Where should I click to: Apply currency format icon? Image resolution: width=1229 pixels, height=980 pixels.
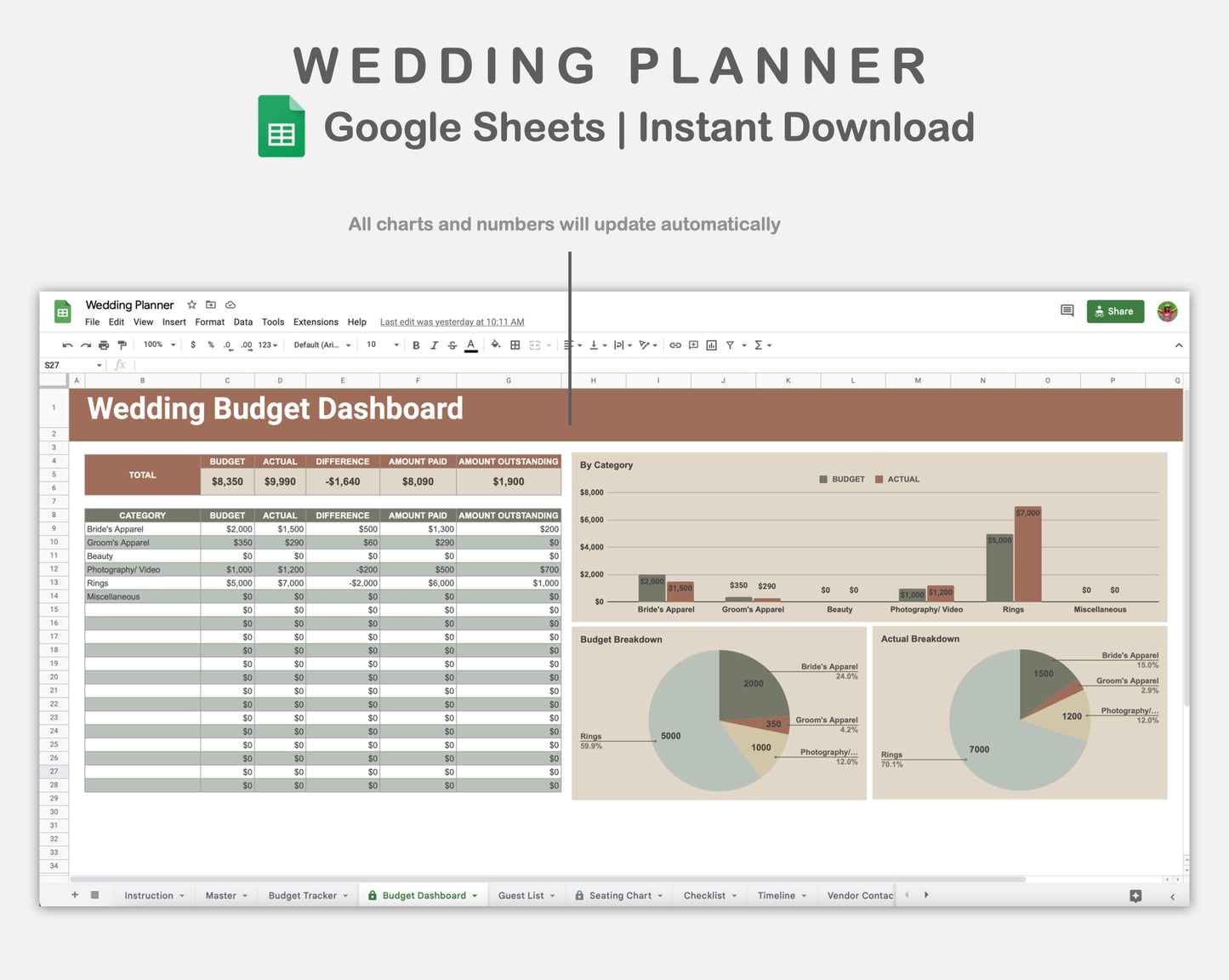coord(193,345)
